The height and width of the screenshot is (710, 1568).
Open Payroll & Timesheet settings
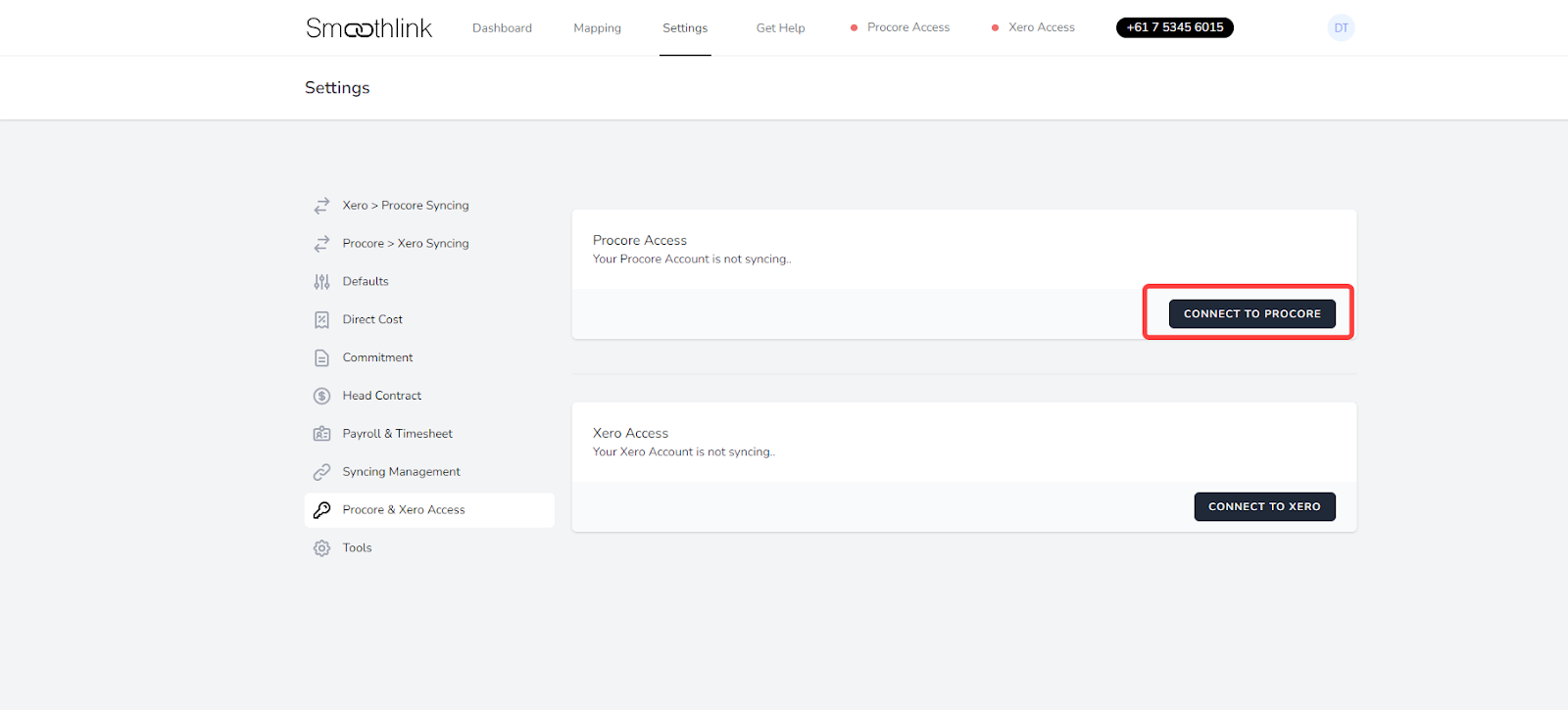429,434
